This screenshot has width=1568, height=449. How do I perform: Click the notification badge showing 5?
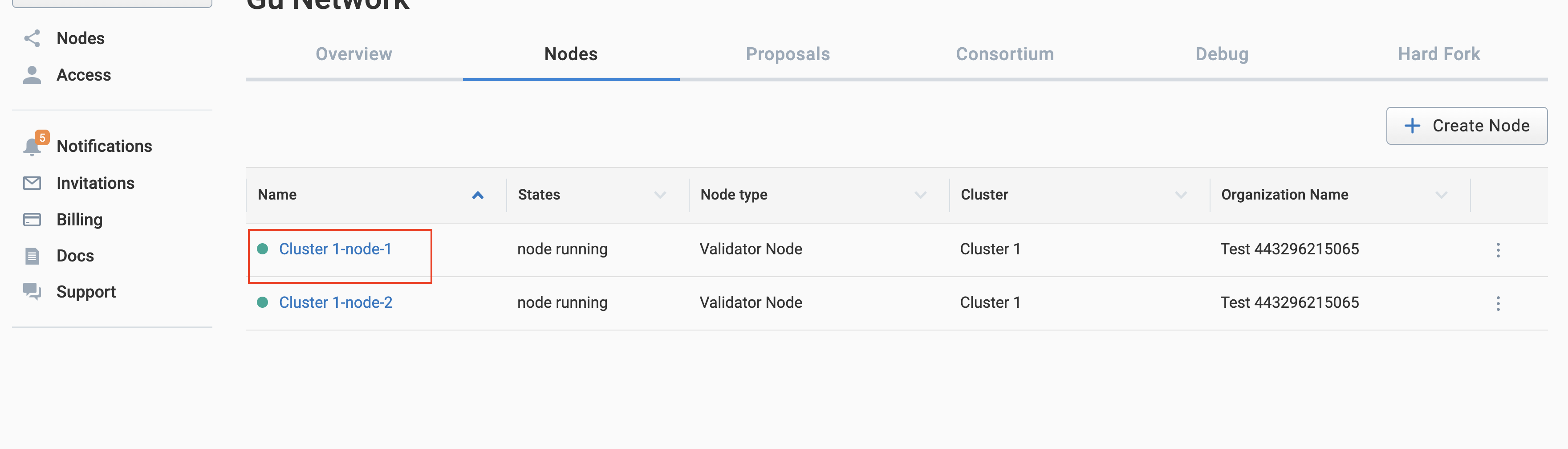(41, 138)
